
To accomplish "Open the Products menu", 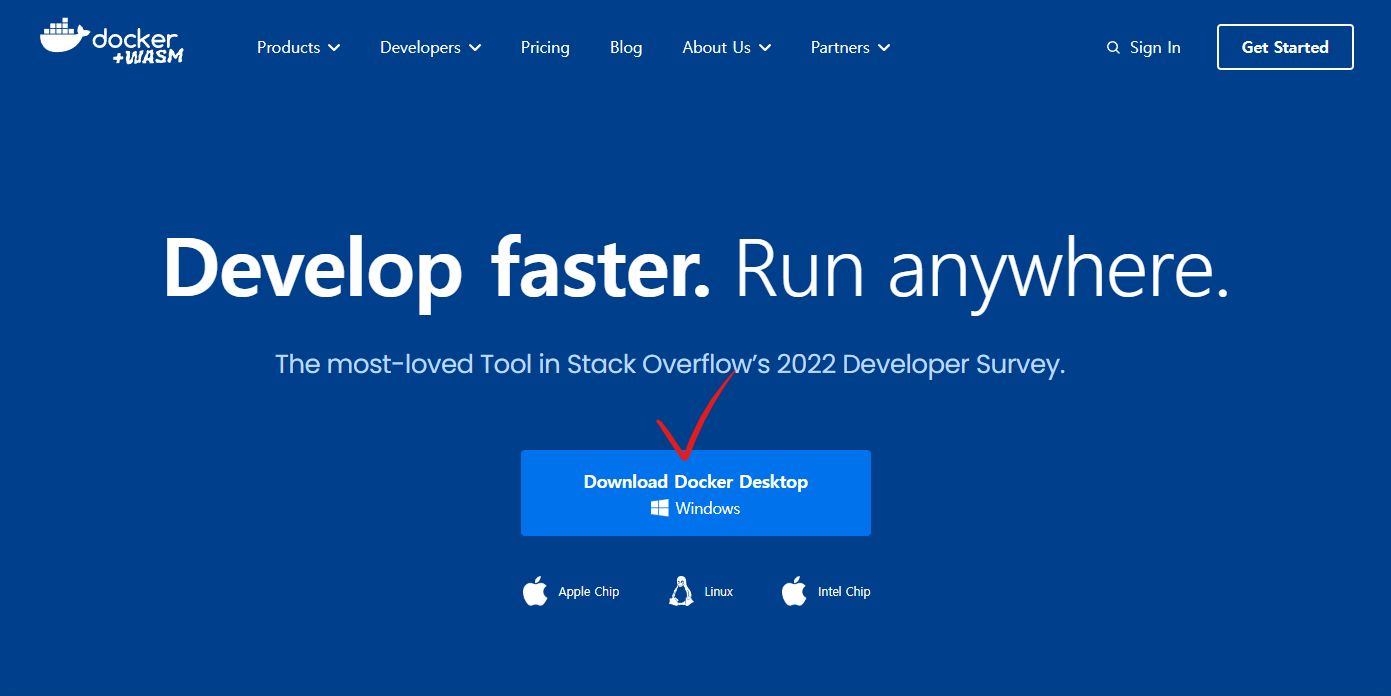I will pos(299,47).
